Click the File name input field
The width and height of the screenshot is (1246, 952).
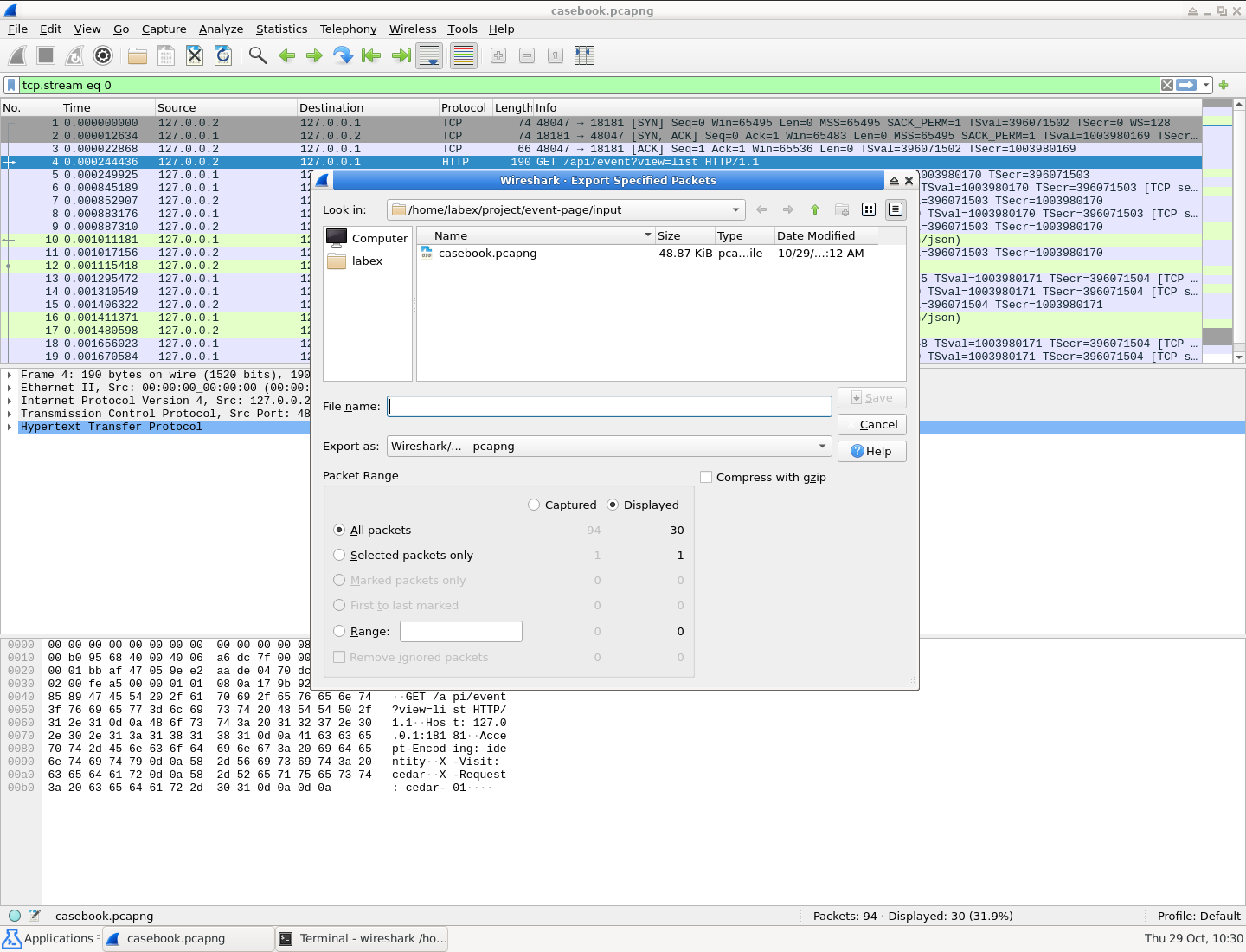click(x=609, y=406)
